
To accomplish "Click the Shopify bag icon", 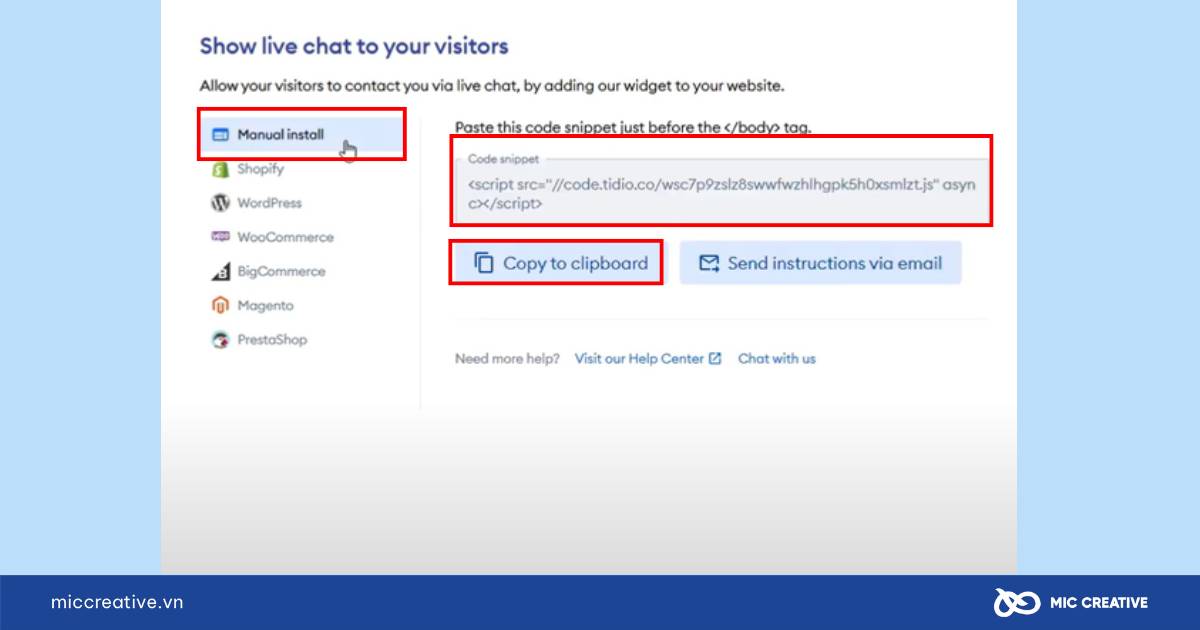I will (x=221, y=169).
